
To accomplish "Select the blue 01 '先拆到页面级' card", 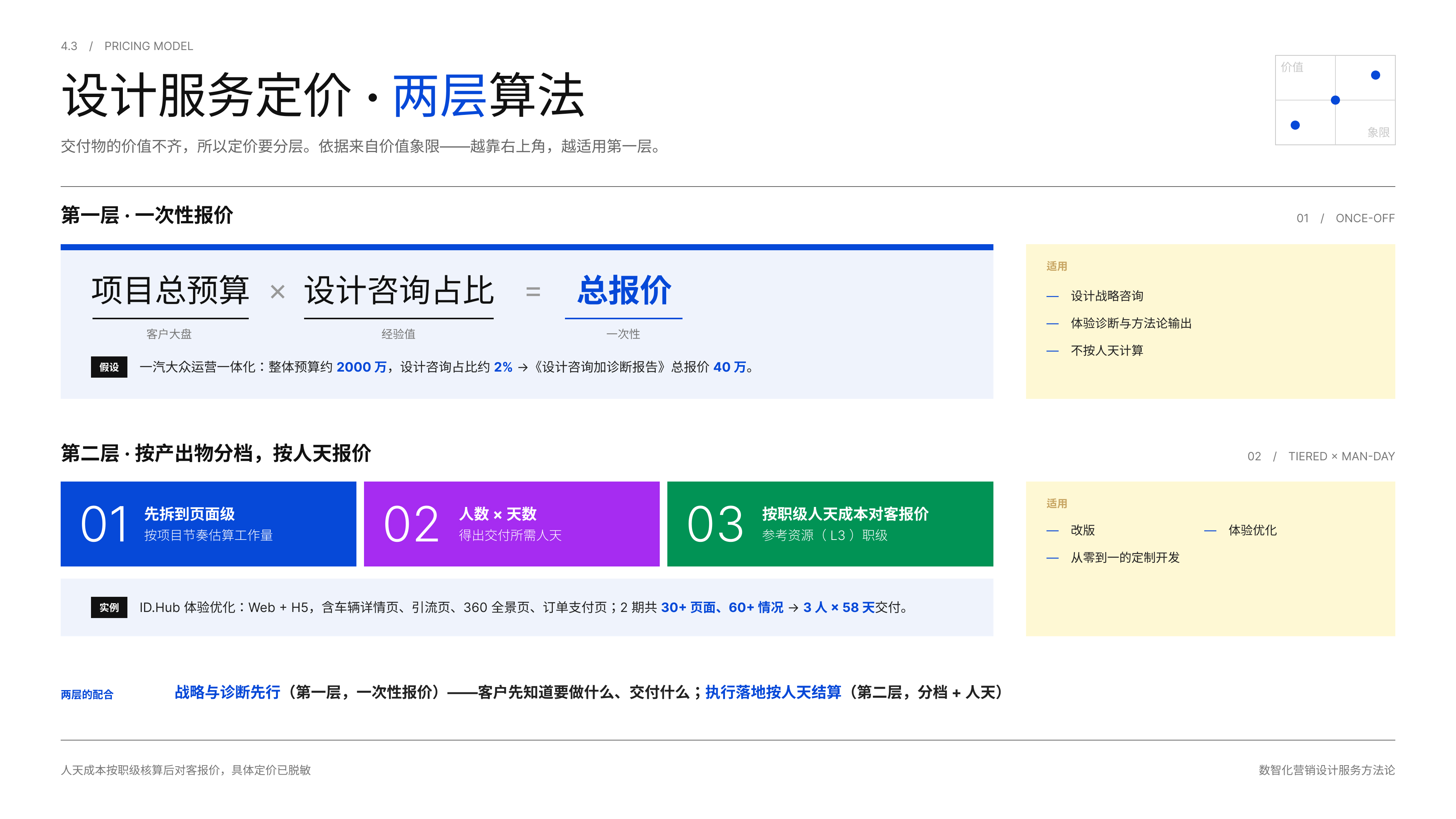I will point(208,524).
